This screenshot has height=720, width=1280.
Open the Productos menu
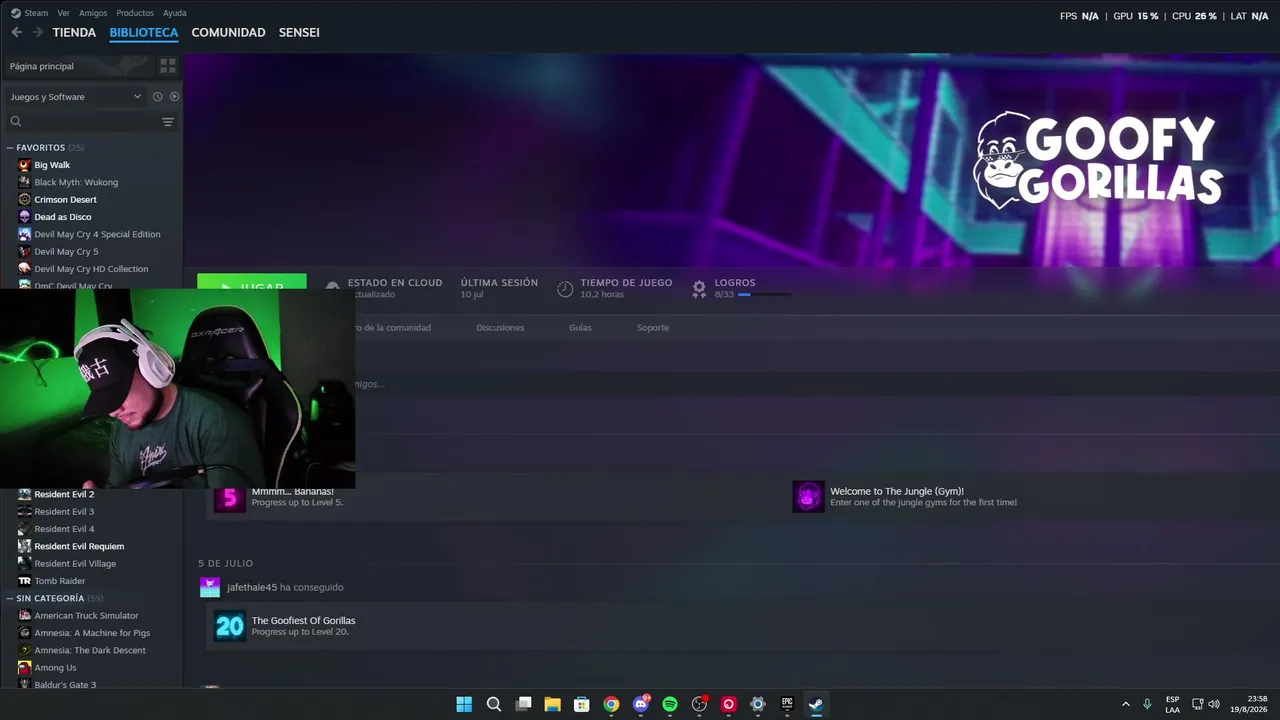coord(135,13)
